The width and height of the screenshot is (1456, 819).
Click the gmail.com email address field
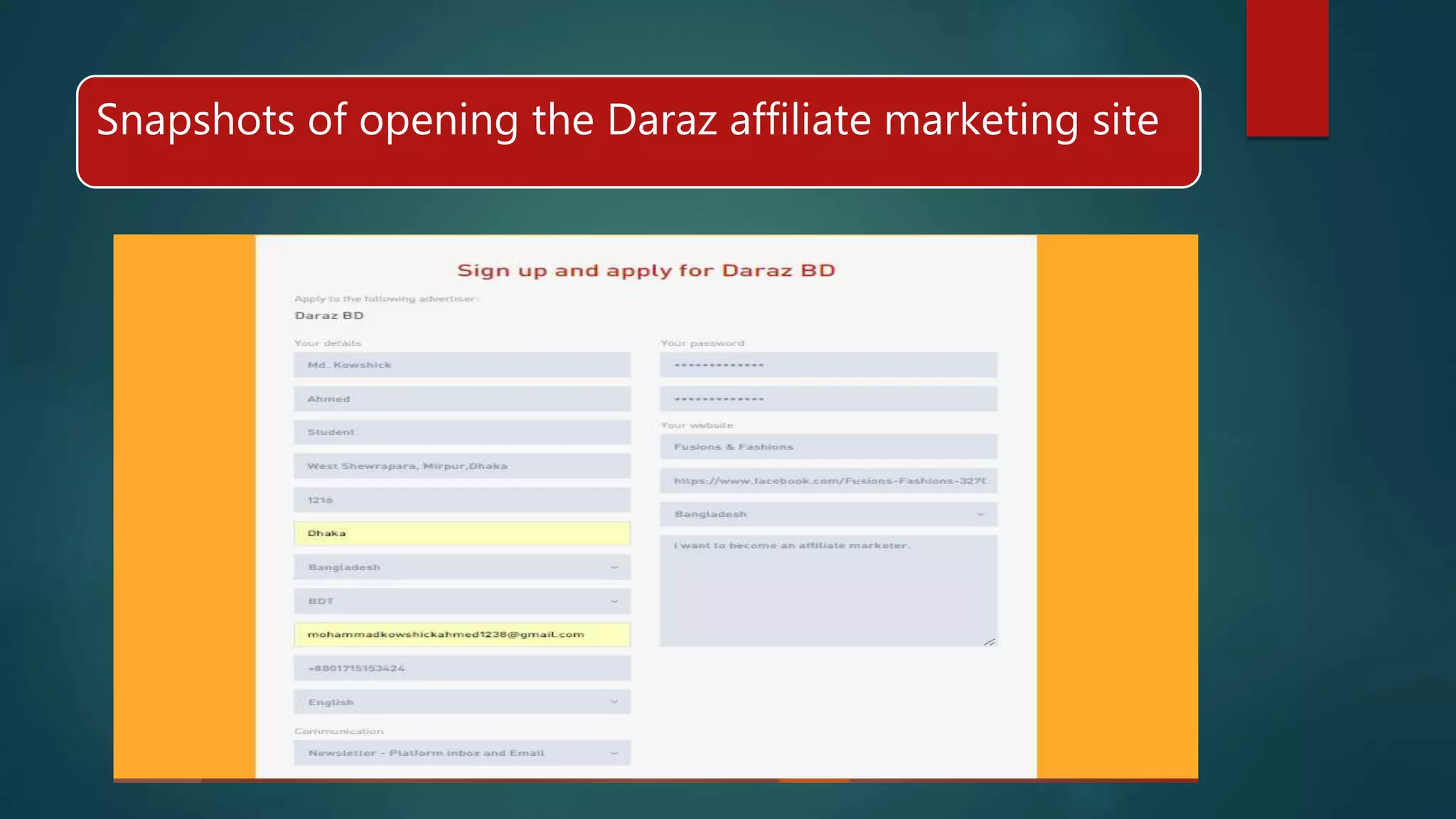pos(462,634)
